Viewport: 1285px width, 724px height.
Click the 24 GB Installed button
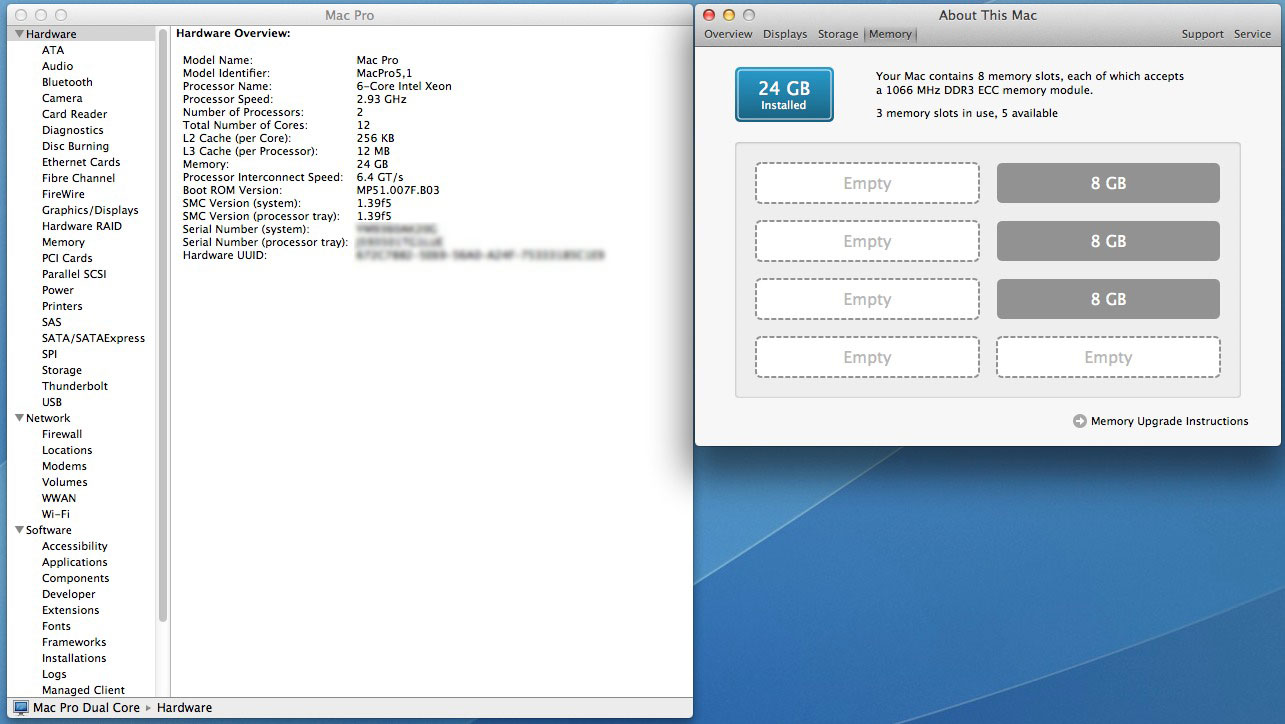click(784, 95)
